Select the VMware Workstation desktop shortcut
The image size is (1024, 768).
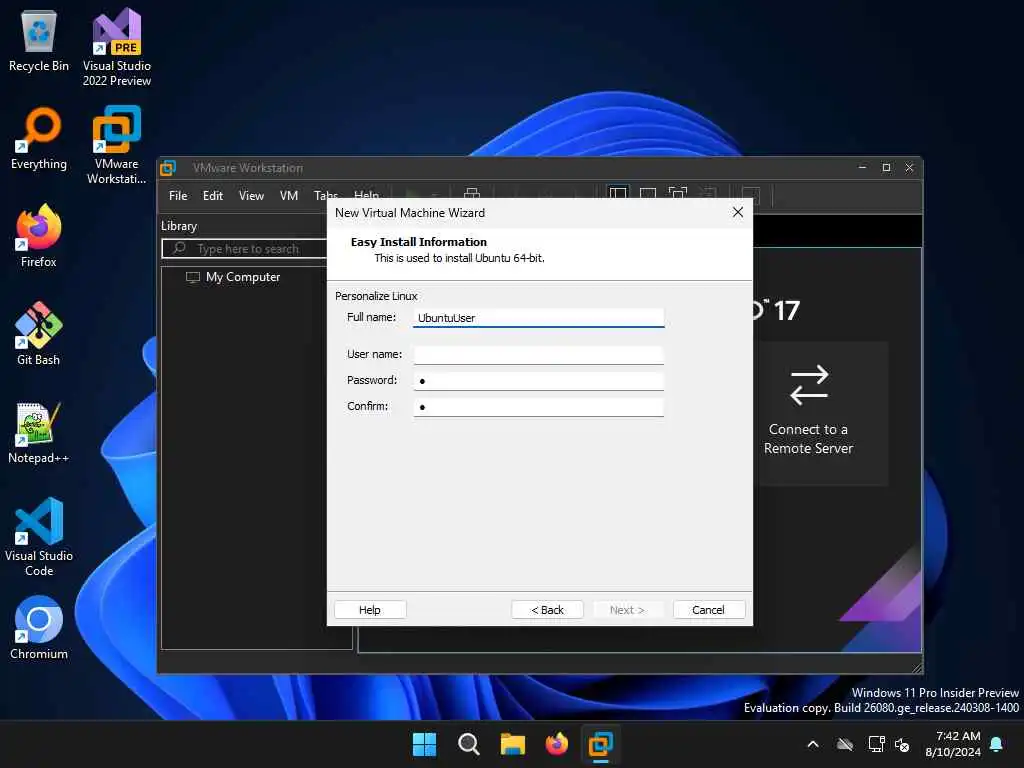click(x=117, y=146)
